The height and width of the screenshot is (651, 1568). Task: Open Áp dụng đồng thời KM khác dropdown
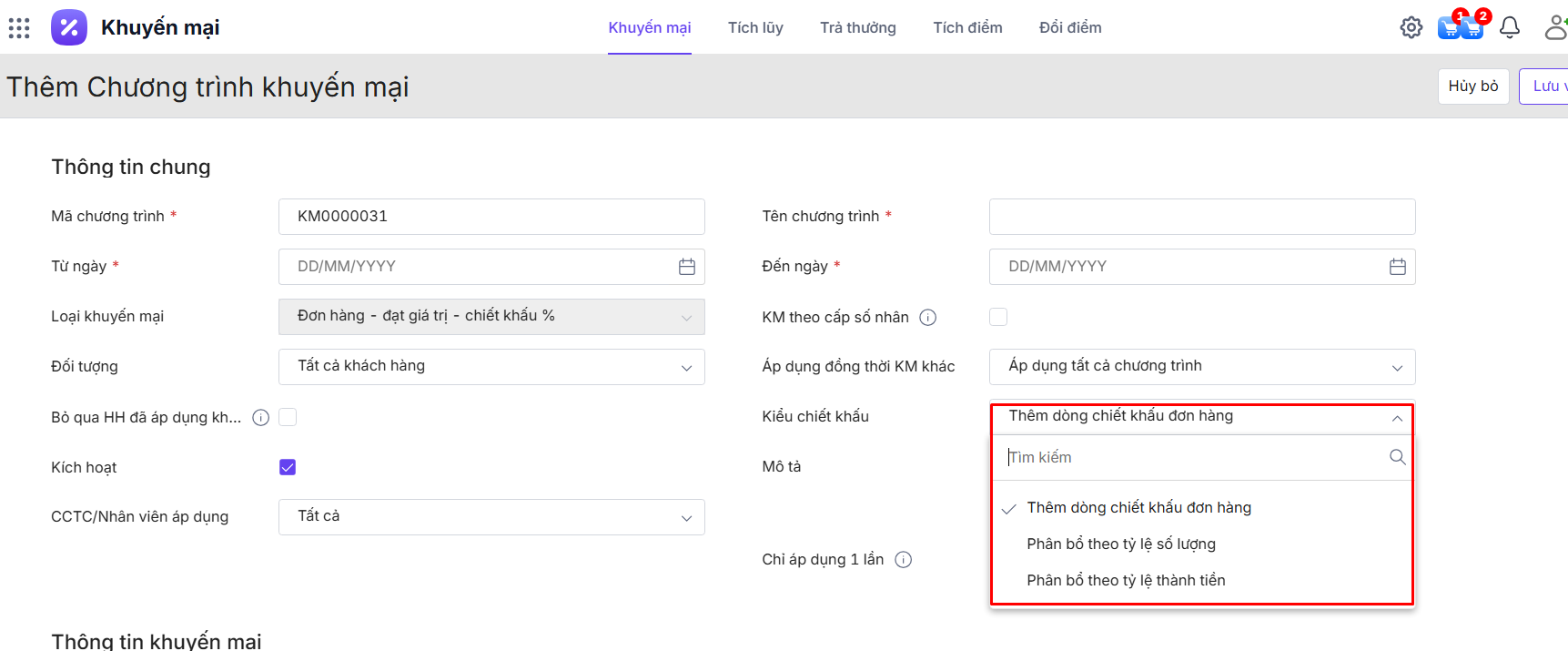tap(1201, 367)
